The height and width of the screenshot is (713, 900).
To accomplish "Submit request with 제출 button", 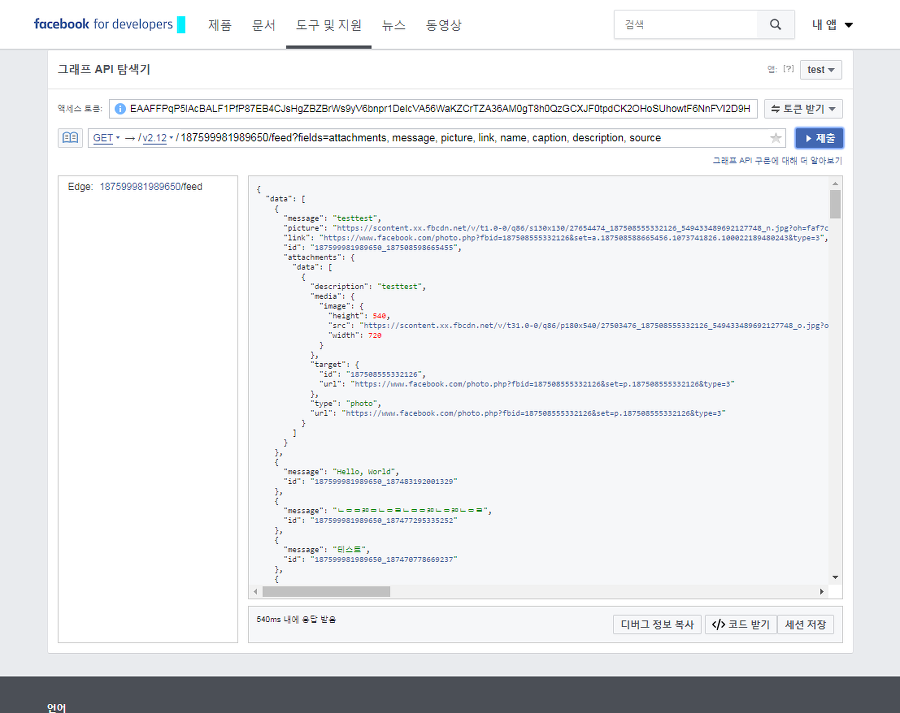I will coord(819,138).
